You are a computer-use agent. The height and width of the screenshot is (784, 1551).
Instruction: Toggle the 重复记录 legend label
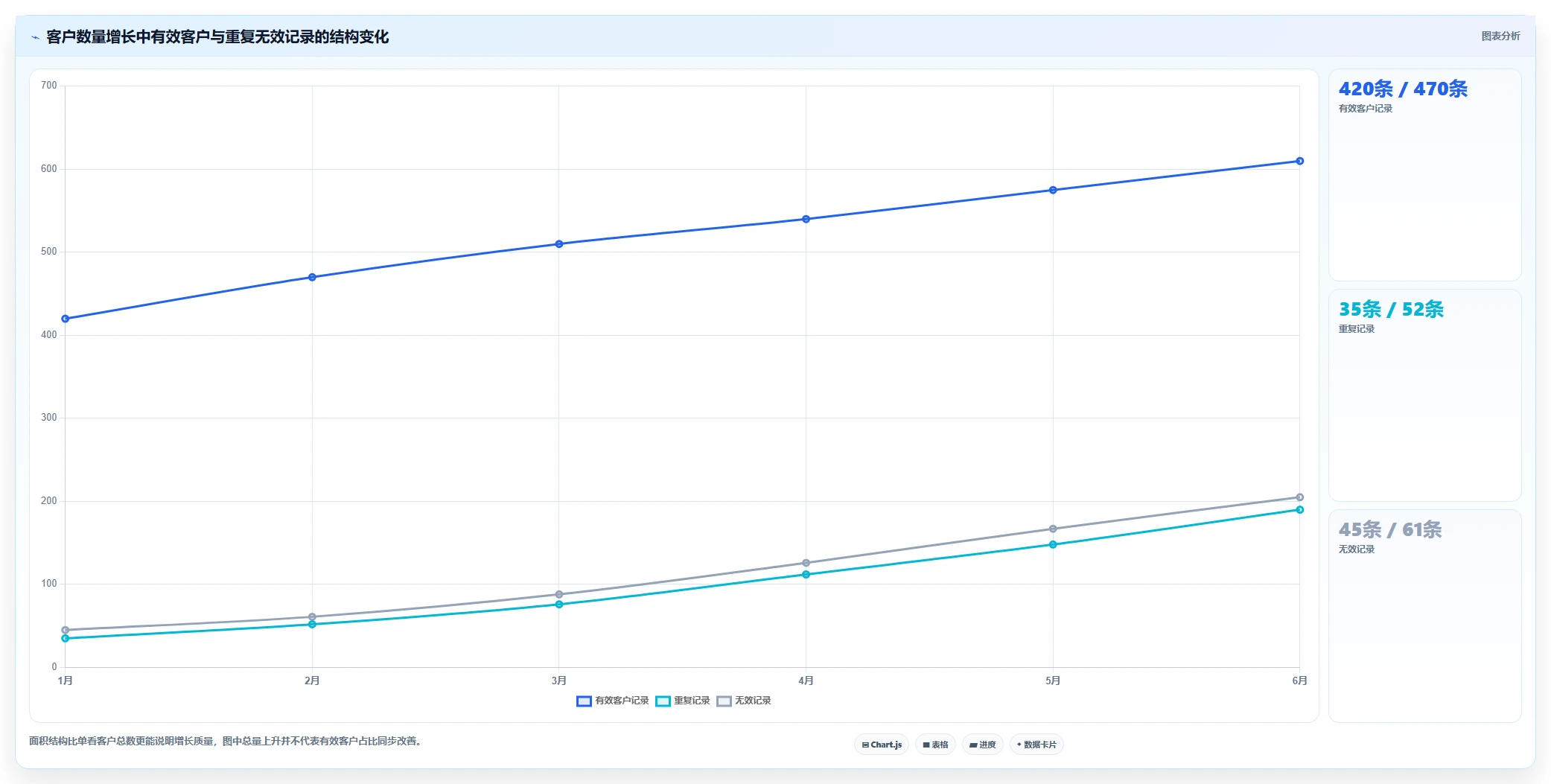[x=692, y=701]
